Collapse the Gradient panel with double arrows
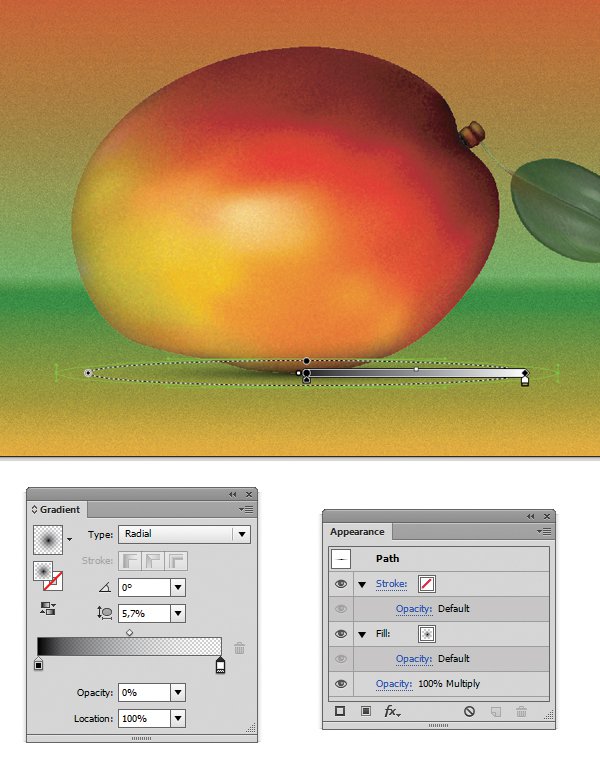600x769 pixels. (x=233, y=494)
